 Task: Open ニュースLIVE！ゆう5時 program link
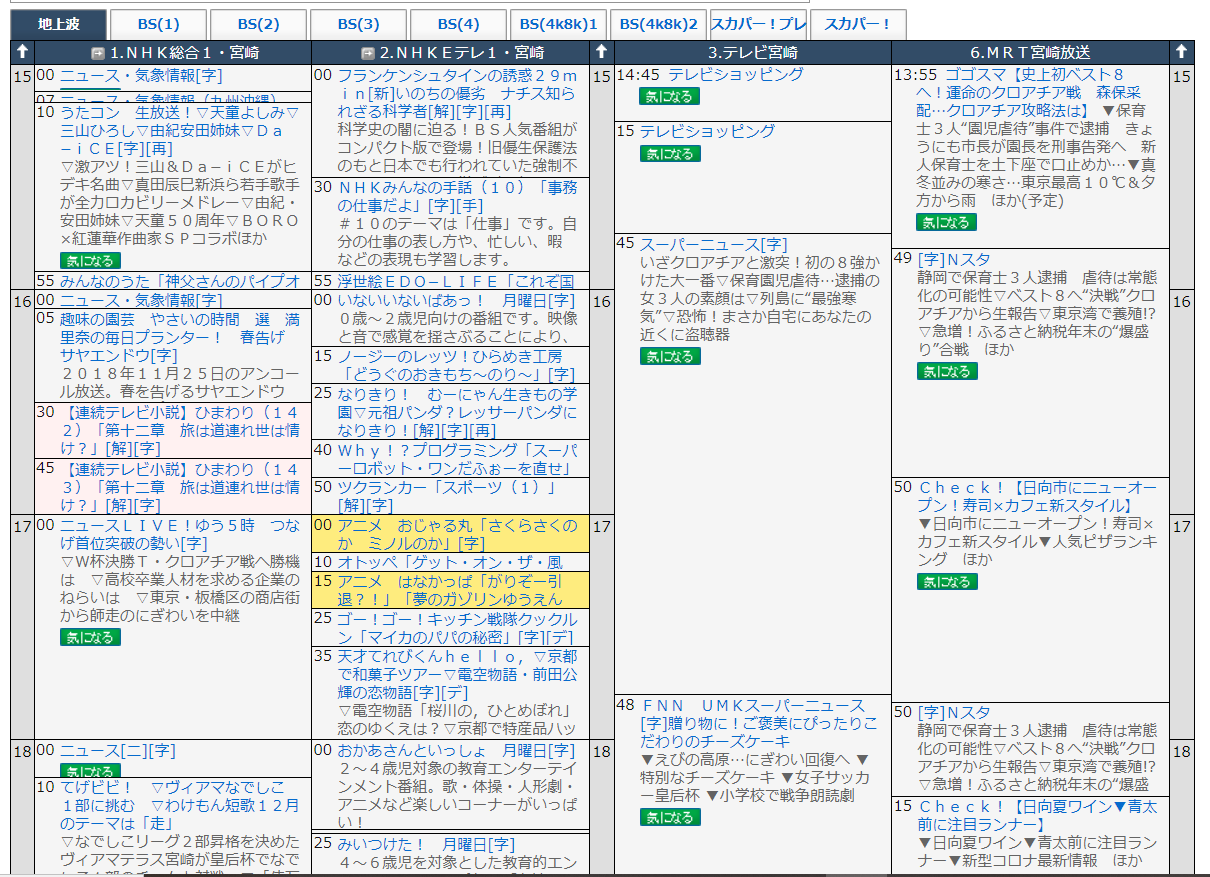(180, 534)
